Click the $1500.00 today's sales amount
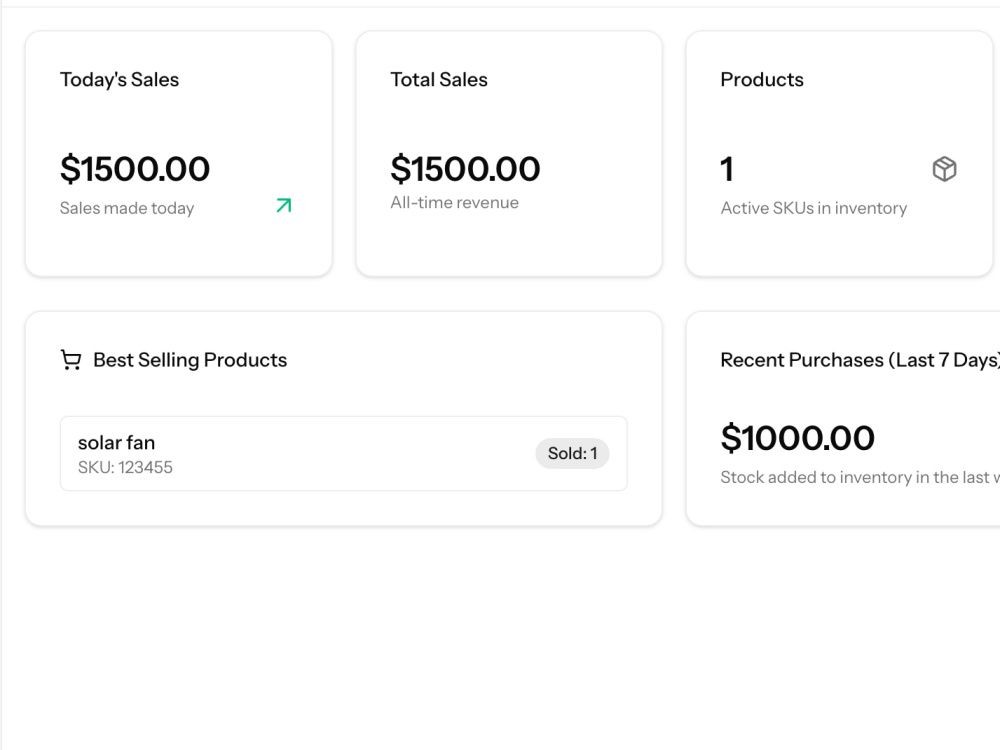The image size is (1000, 750). (x=135, y=169)
